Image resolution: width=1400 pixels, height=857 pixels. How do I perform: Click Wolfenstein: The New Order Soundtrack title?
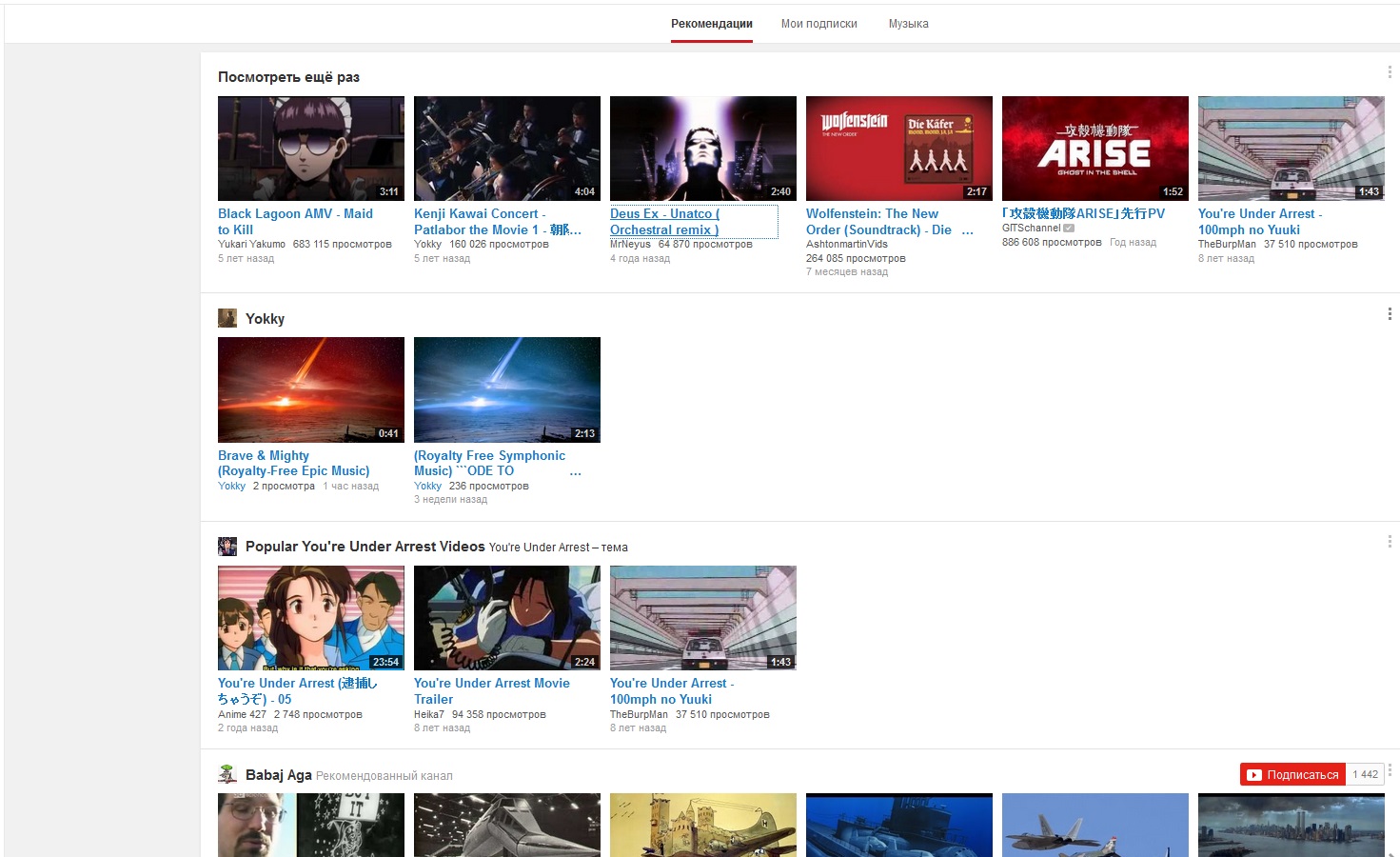click(x=889, y=222)
